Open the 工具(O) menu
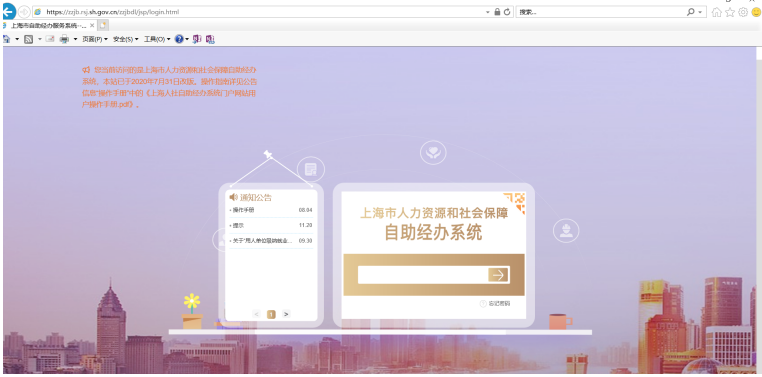Image resolution: width=762 pixels, height=377 pixels. point(157,39)
